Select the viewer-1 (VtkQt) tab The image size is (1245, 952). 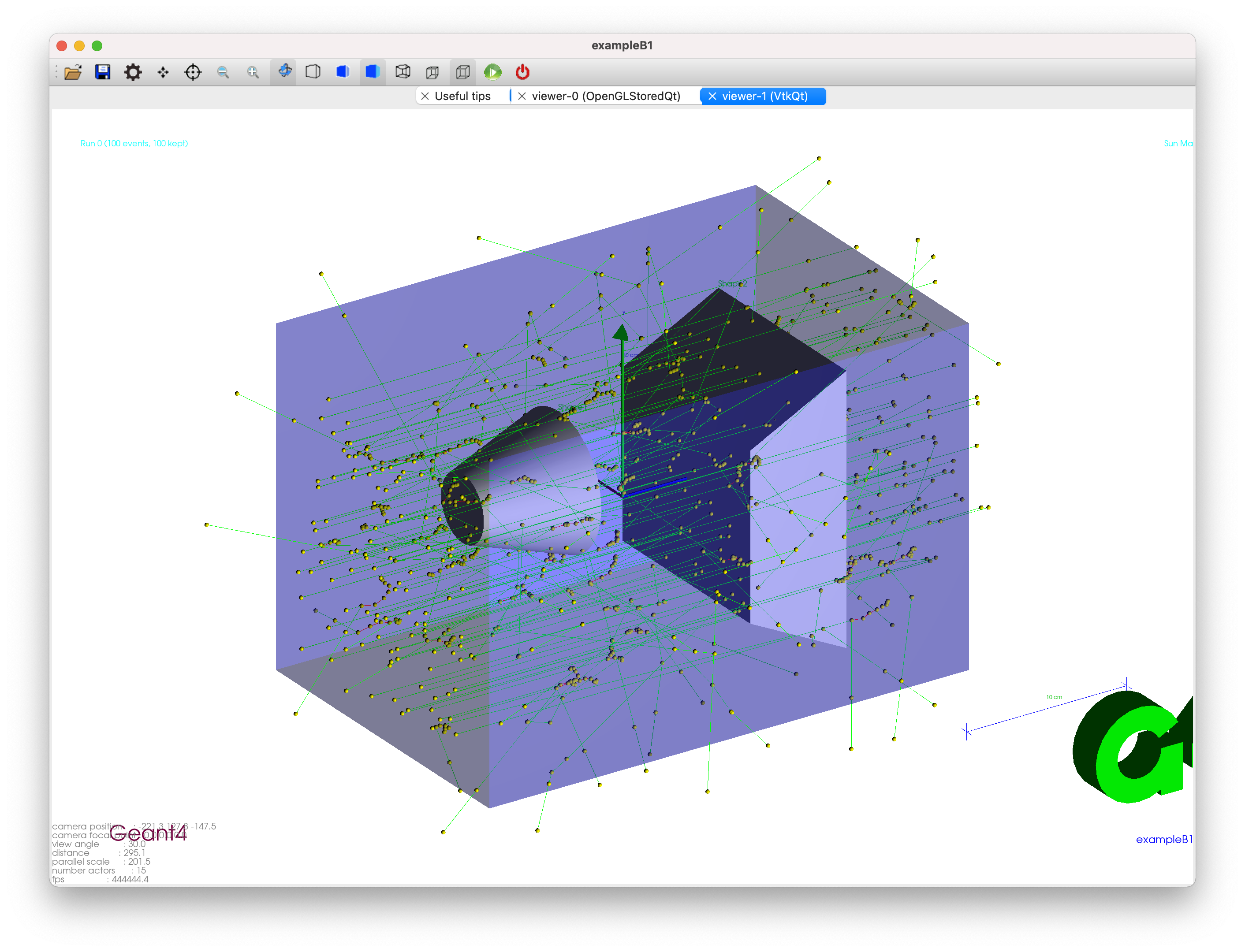(764, 97)
